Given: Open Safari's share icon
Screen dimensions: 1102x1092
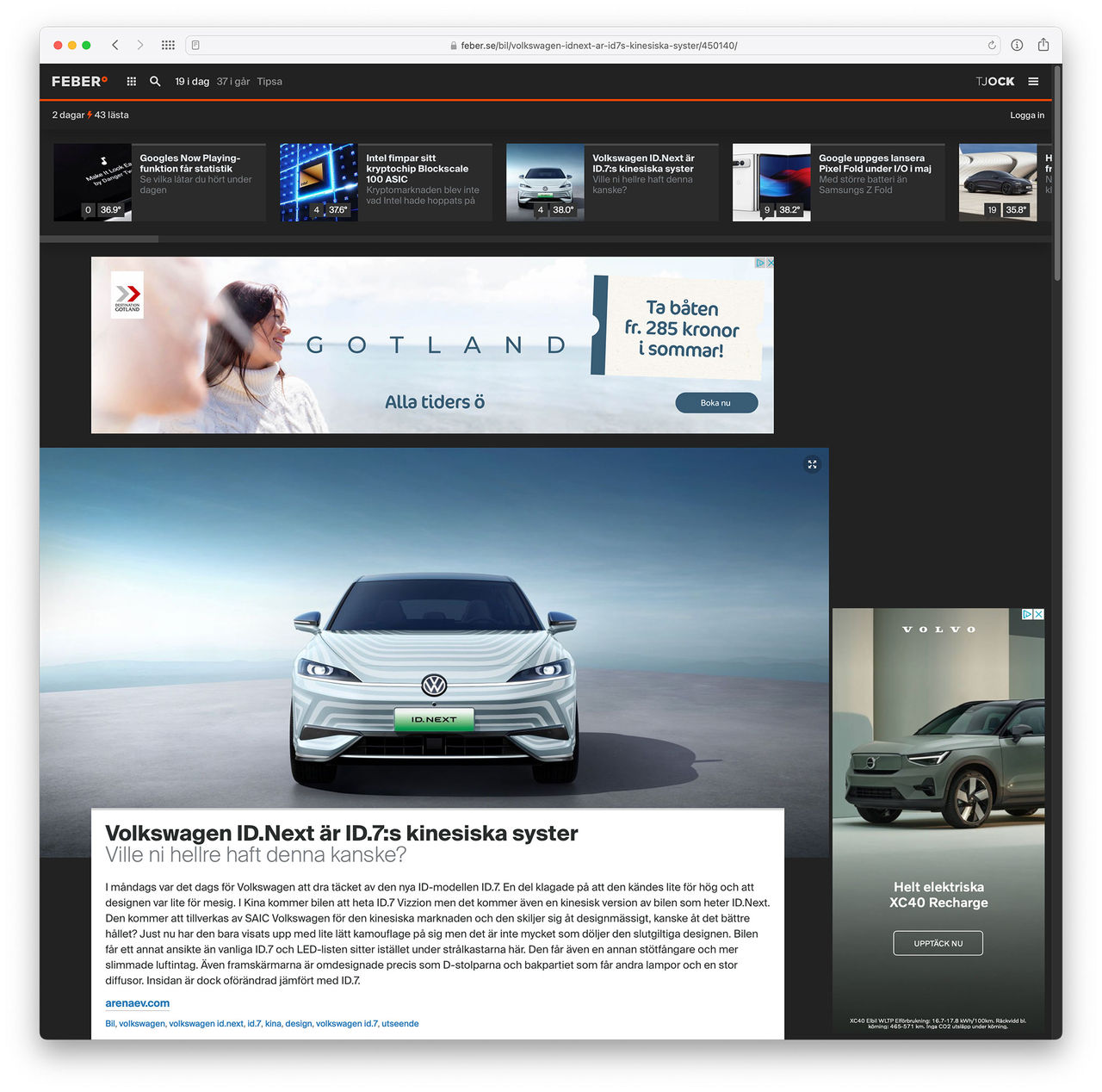Looking at the screenshot, I should pos(1043,45).
